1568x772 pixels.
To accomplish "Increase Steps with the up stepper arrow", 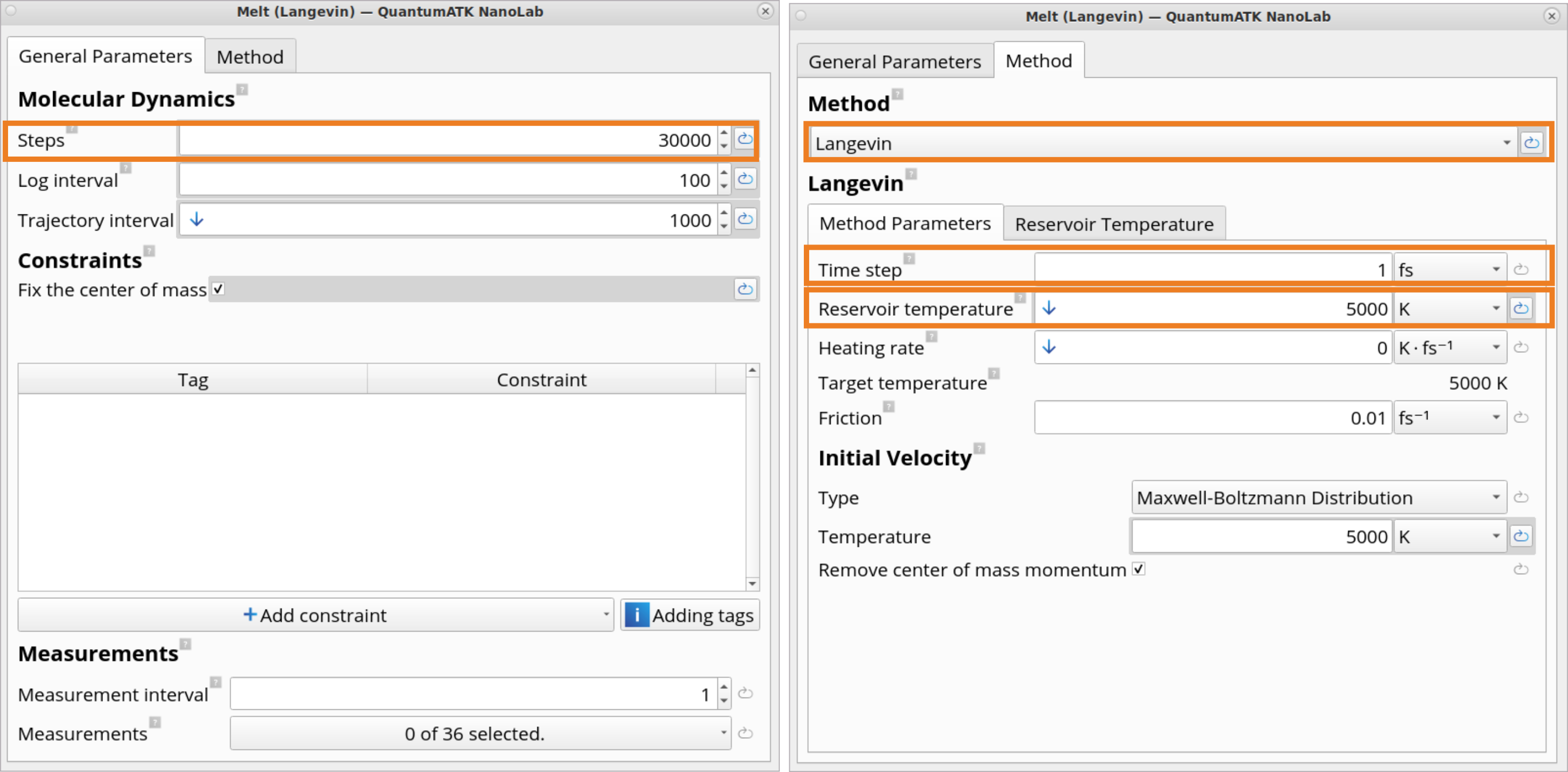I will pyautogui.click(x=724, y=132).
